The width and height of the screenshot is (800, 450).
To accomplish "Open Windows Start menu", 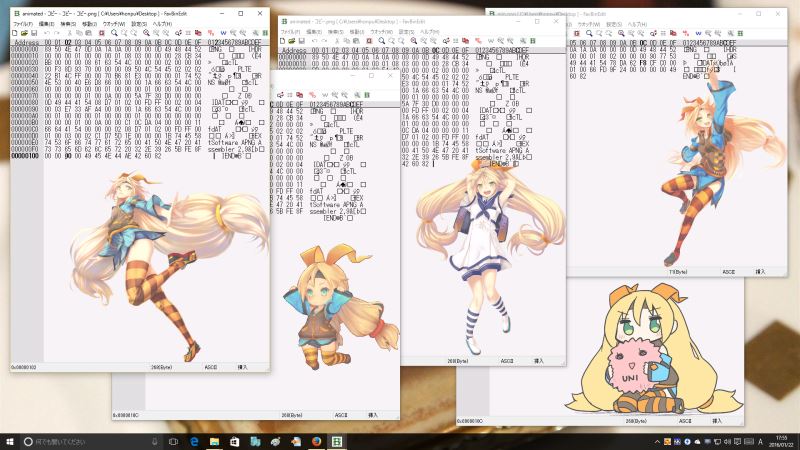I will click(10, 441).
